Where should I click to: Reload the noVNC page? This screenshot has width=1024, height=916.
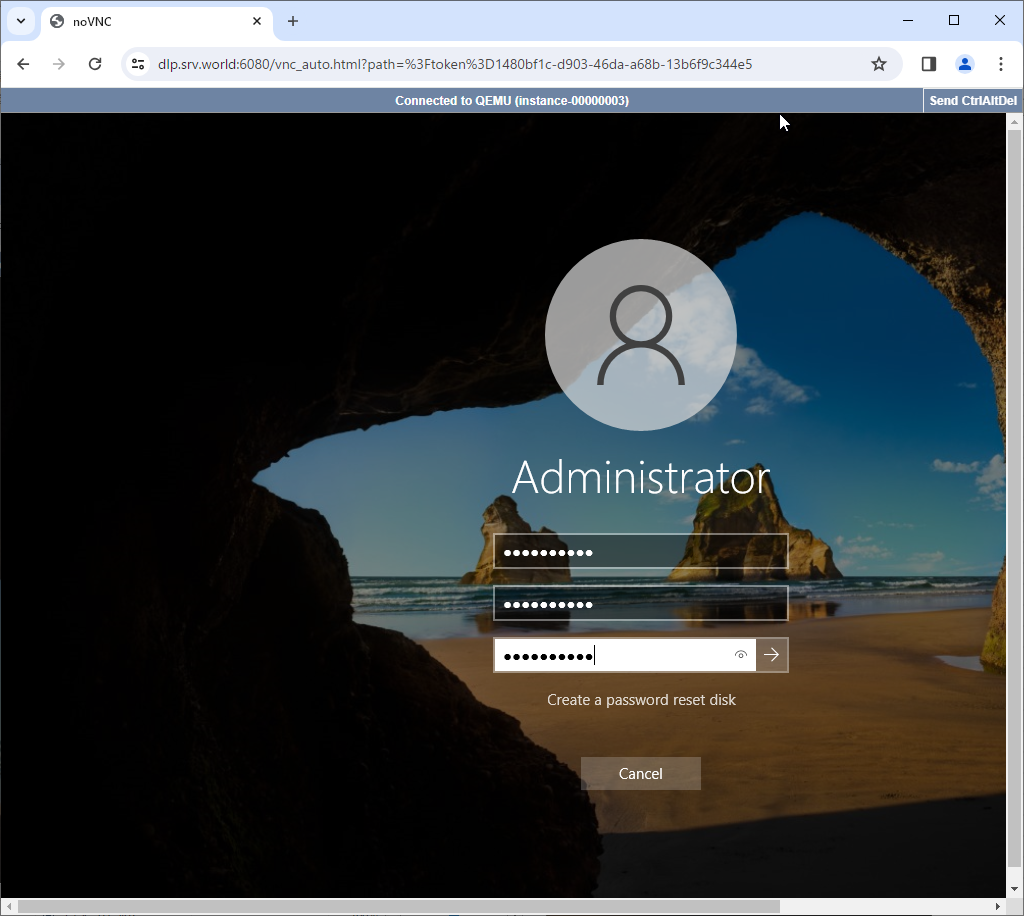(x=95, y=64)
